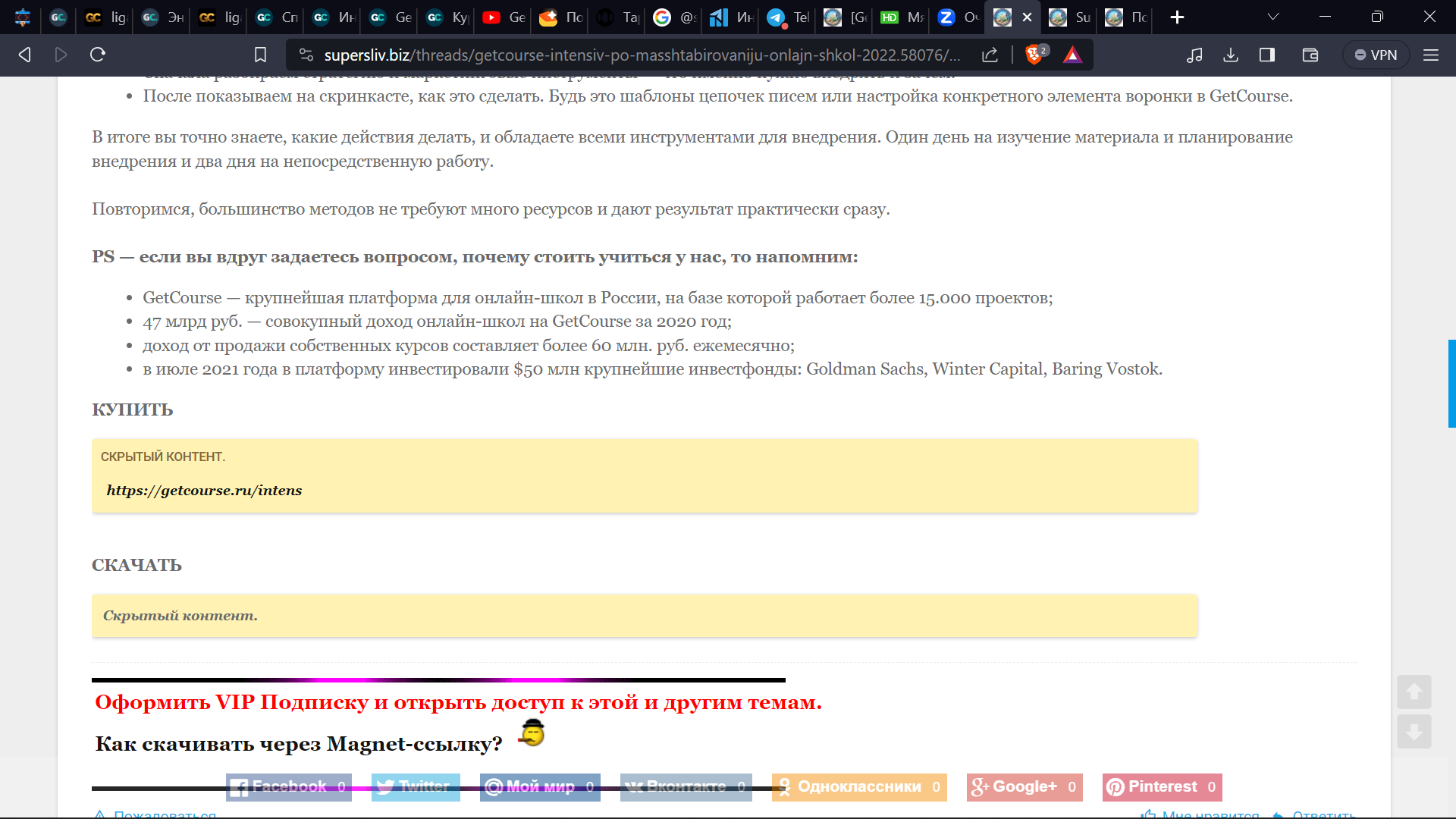
Task: Toggle the Brave VPN button
Action: [1376, 55]
